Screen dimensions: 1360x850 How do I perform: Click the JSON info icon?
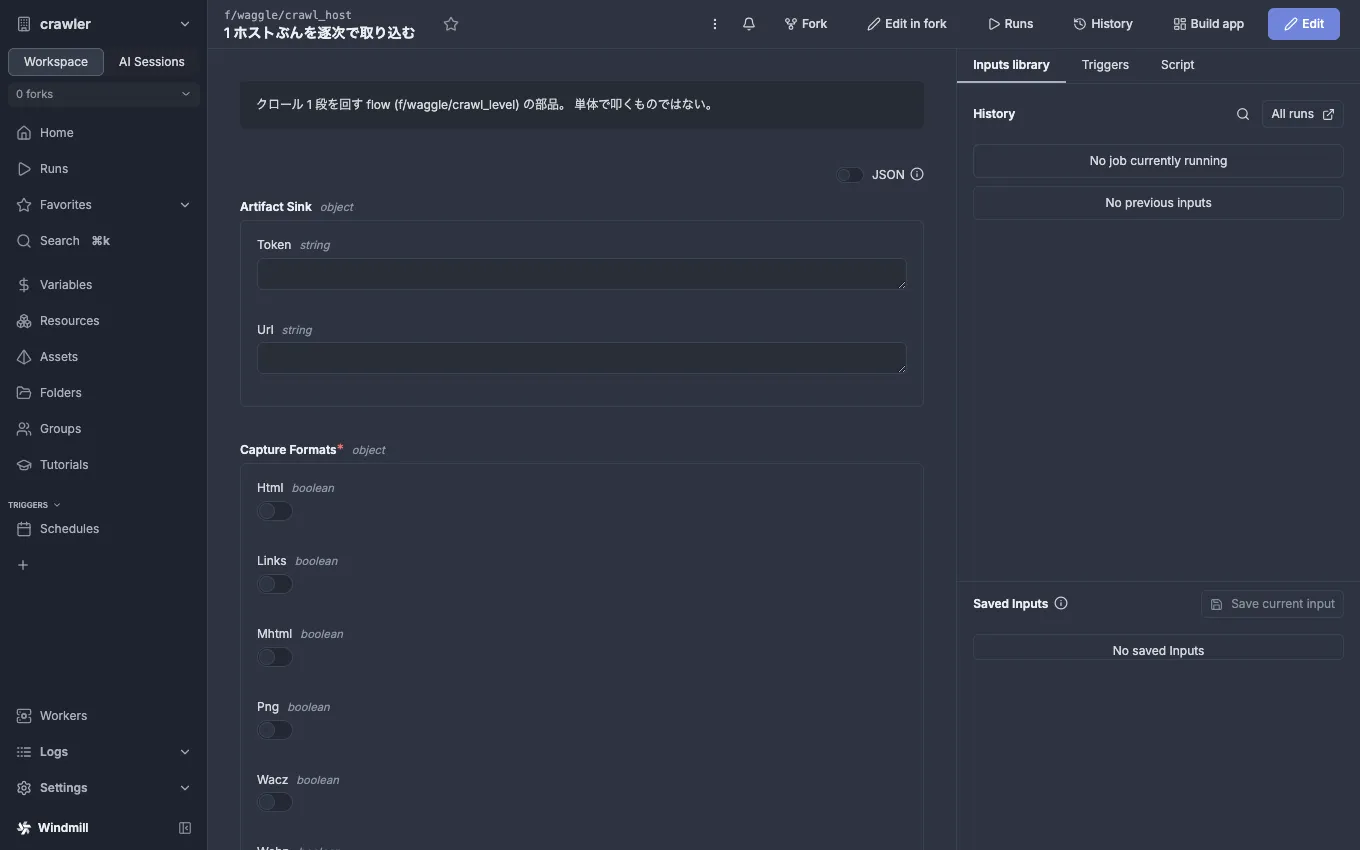click(x=917, y=174)
